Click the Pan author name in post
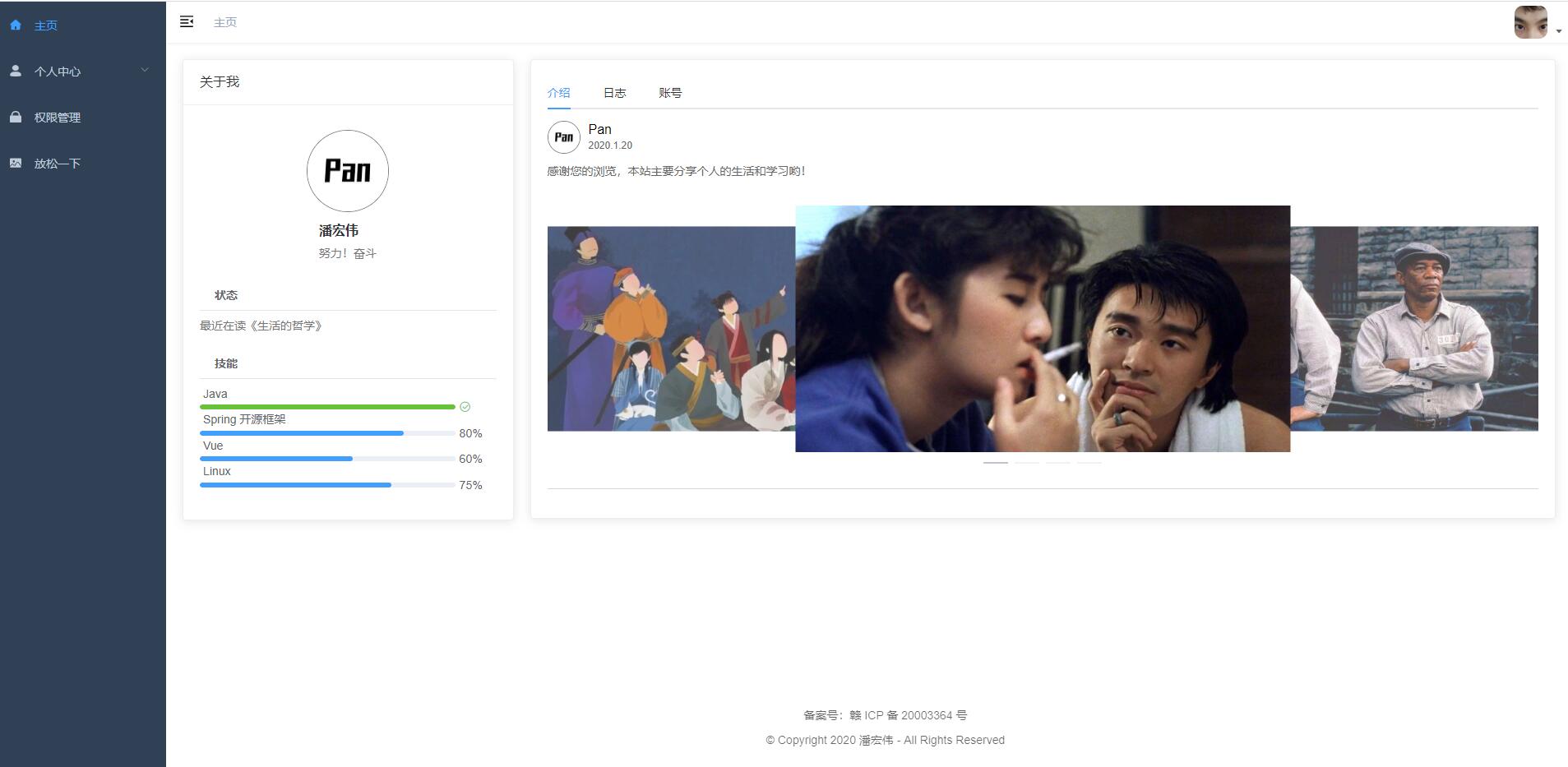1568x767 pixels. pos(600,129)
